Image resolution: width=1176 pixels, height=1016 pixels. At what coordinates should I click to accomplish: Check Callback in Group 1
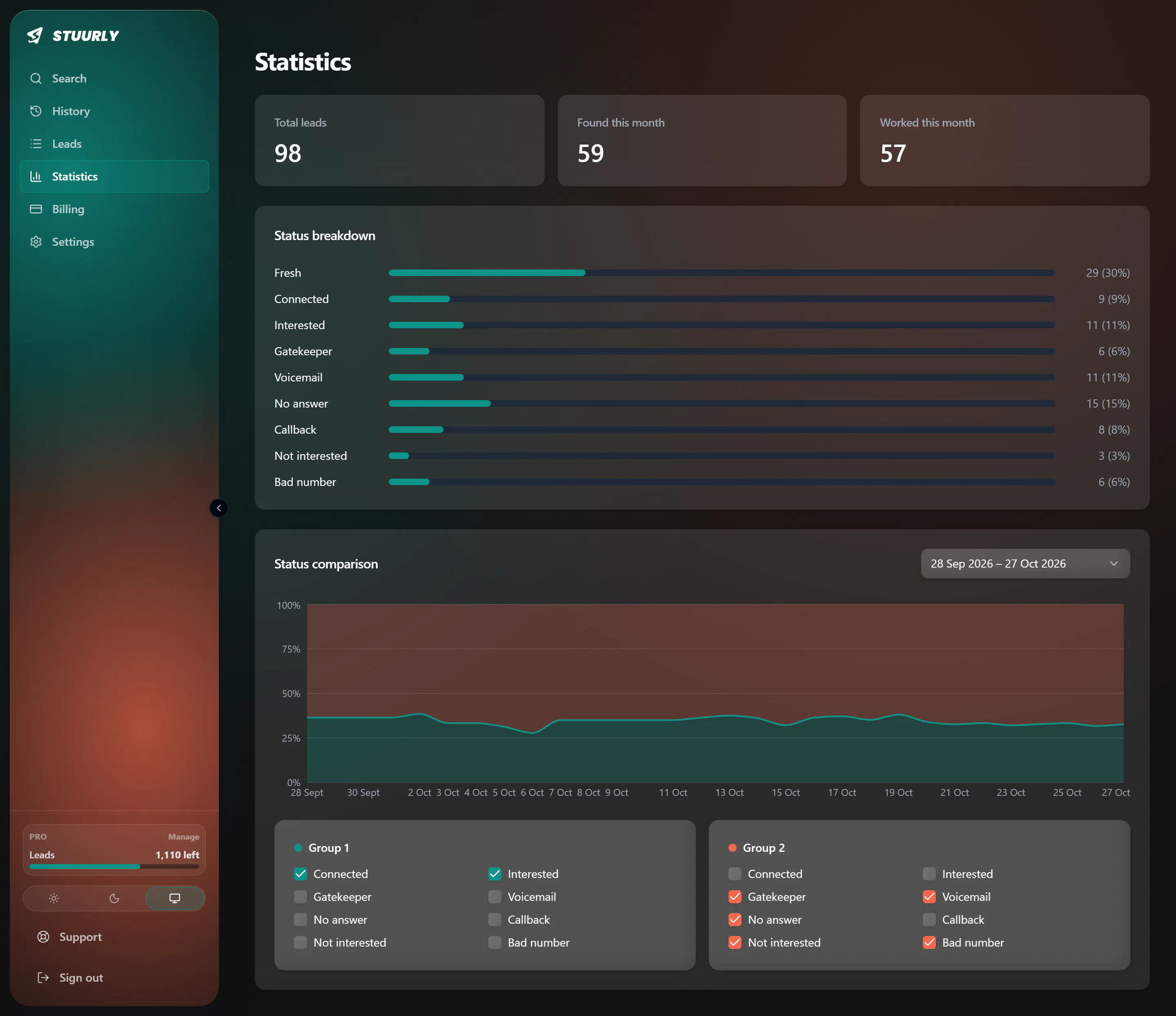point(495,920)
